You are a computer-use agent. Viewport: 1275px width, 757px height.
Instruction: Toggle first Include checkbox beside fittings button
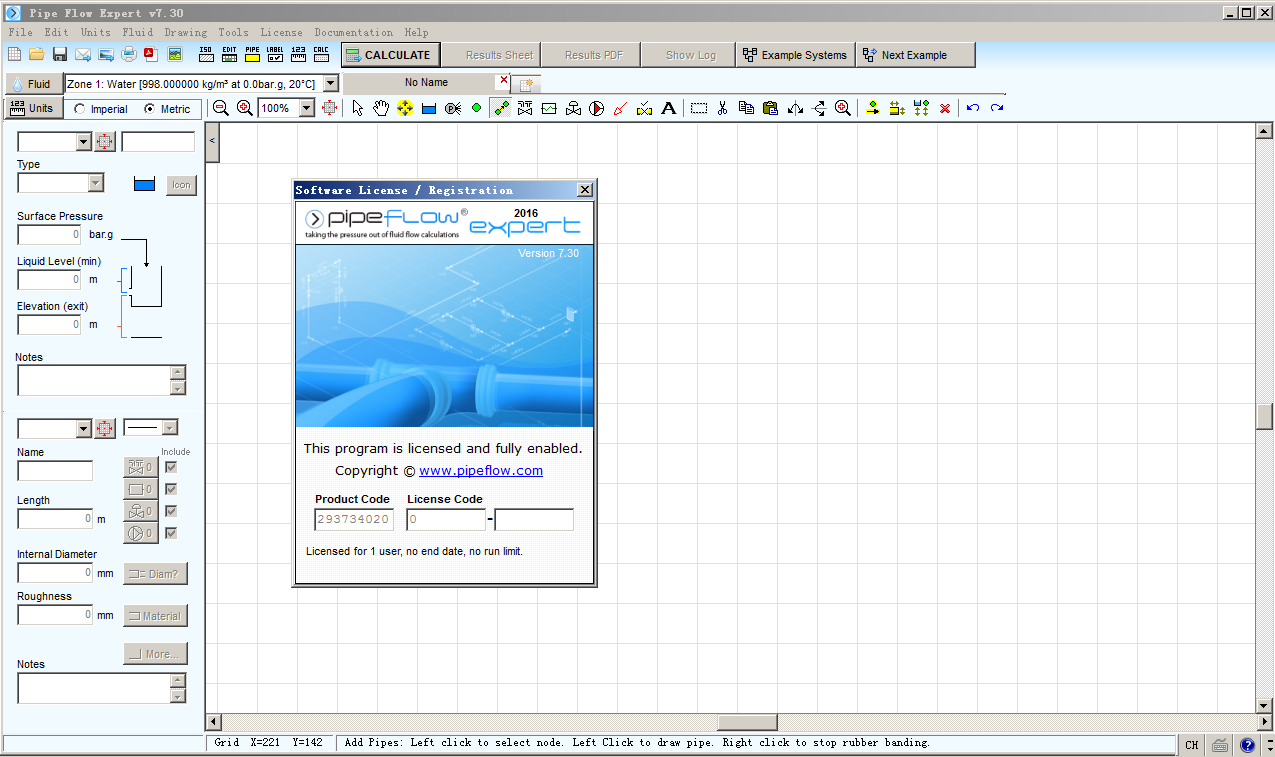(x=171, y=467)
